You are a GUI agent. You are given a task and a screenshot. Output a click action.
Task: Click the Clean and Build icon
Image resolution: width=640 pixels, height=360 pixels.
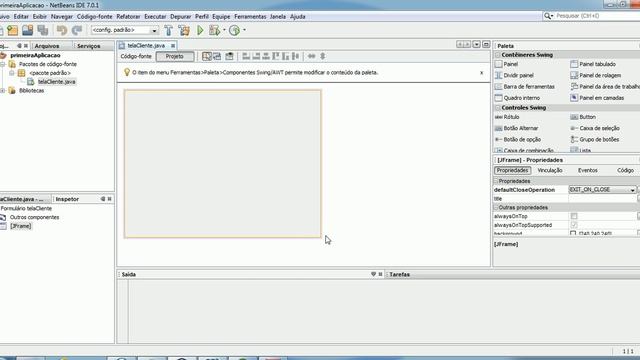(x=184, y=30)
